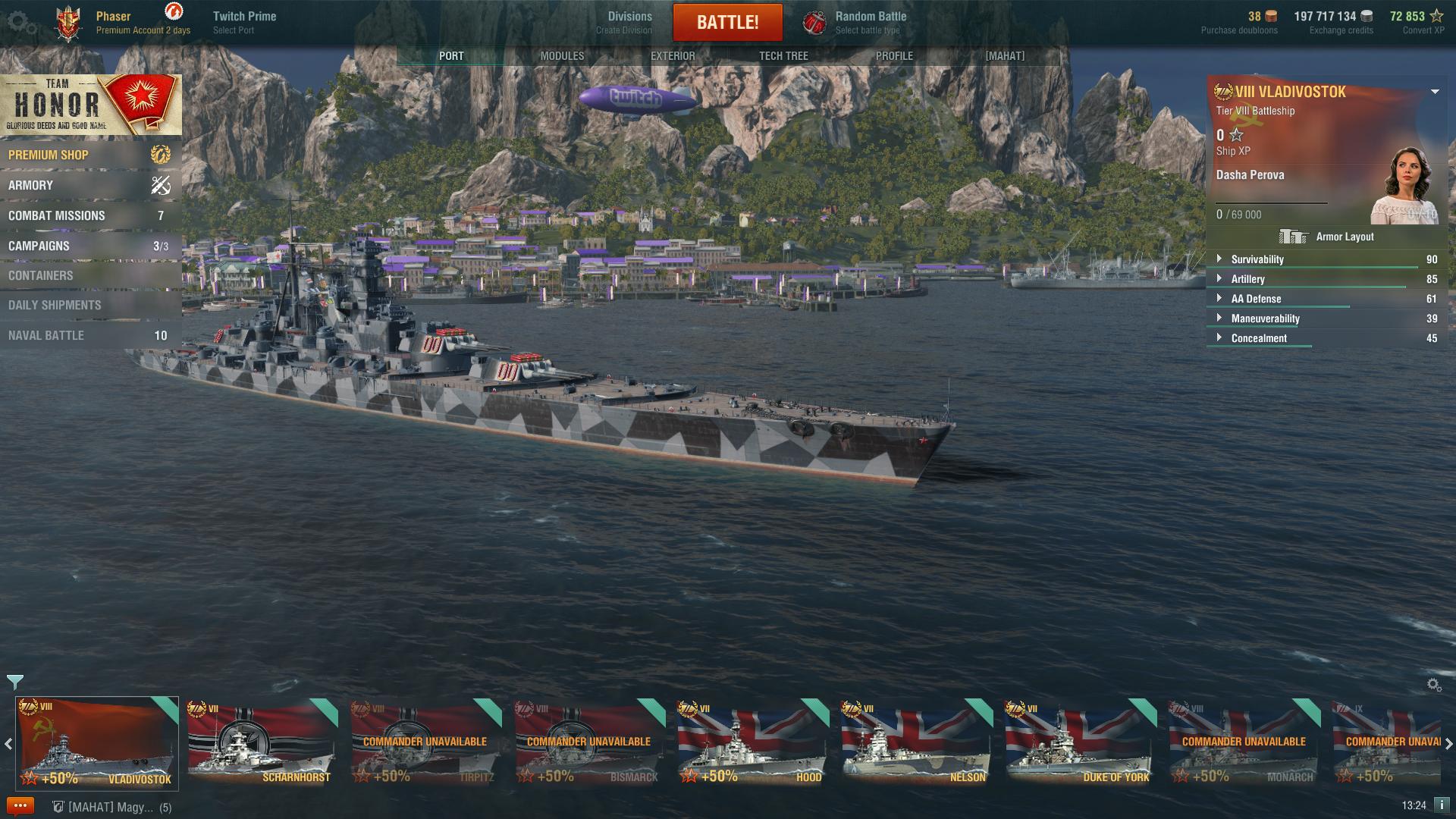Image resolution: width=1456 pixels, height=819 pixels.
Task: Open the game settings gear
Action: [x=20, y=23]
